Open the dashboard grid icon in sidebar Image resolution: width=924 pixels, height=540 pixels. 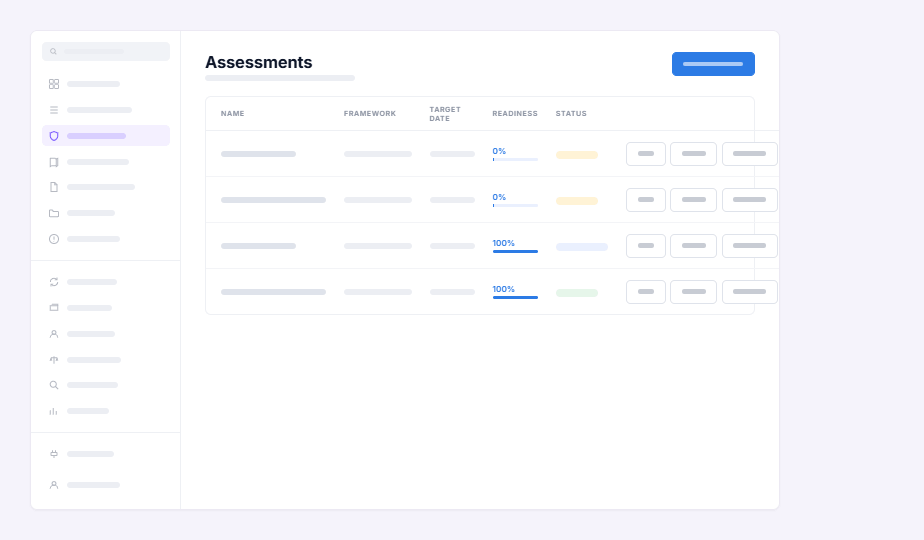tap(54, 84)
